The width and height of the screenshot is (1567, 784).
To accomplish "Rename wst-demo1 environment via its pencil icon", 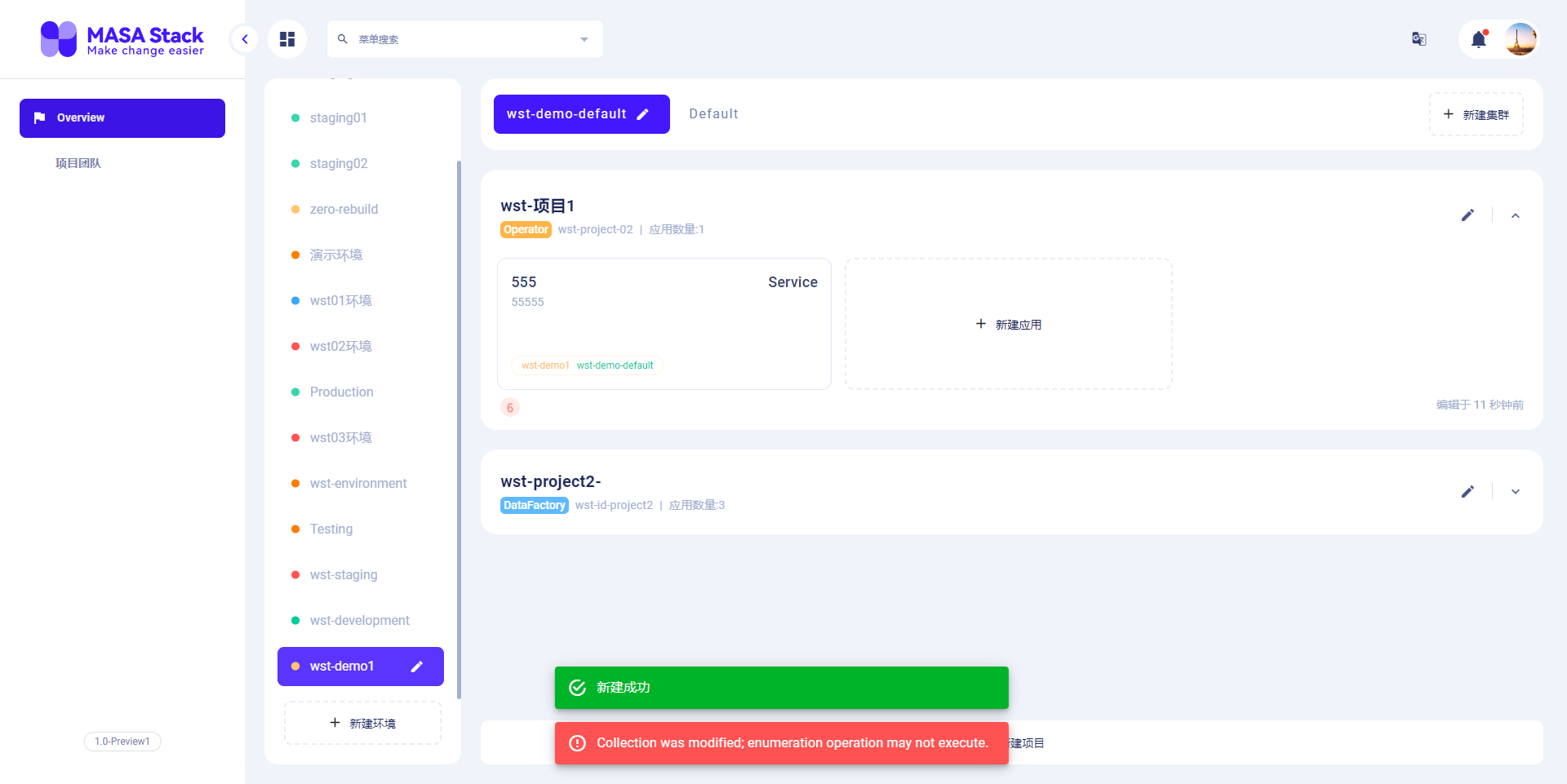I will pyautogui.click(x=417, y=667).
